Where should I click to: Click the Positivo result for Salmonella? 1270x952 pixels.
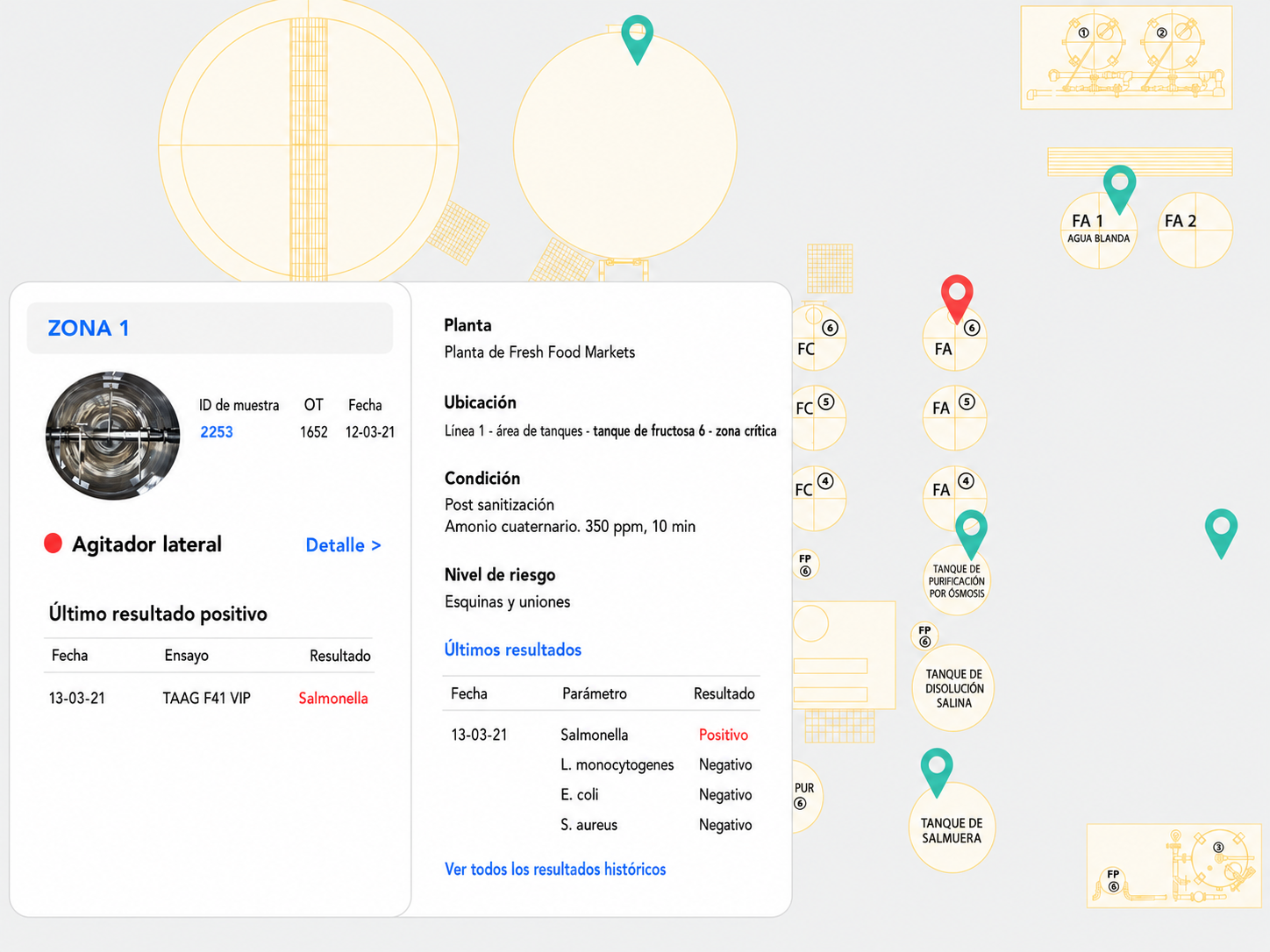(x=724, y=735)
